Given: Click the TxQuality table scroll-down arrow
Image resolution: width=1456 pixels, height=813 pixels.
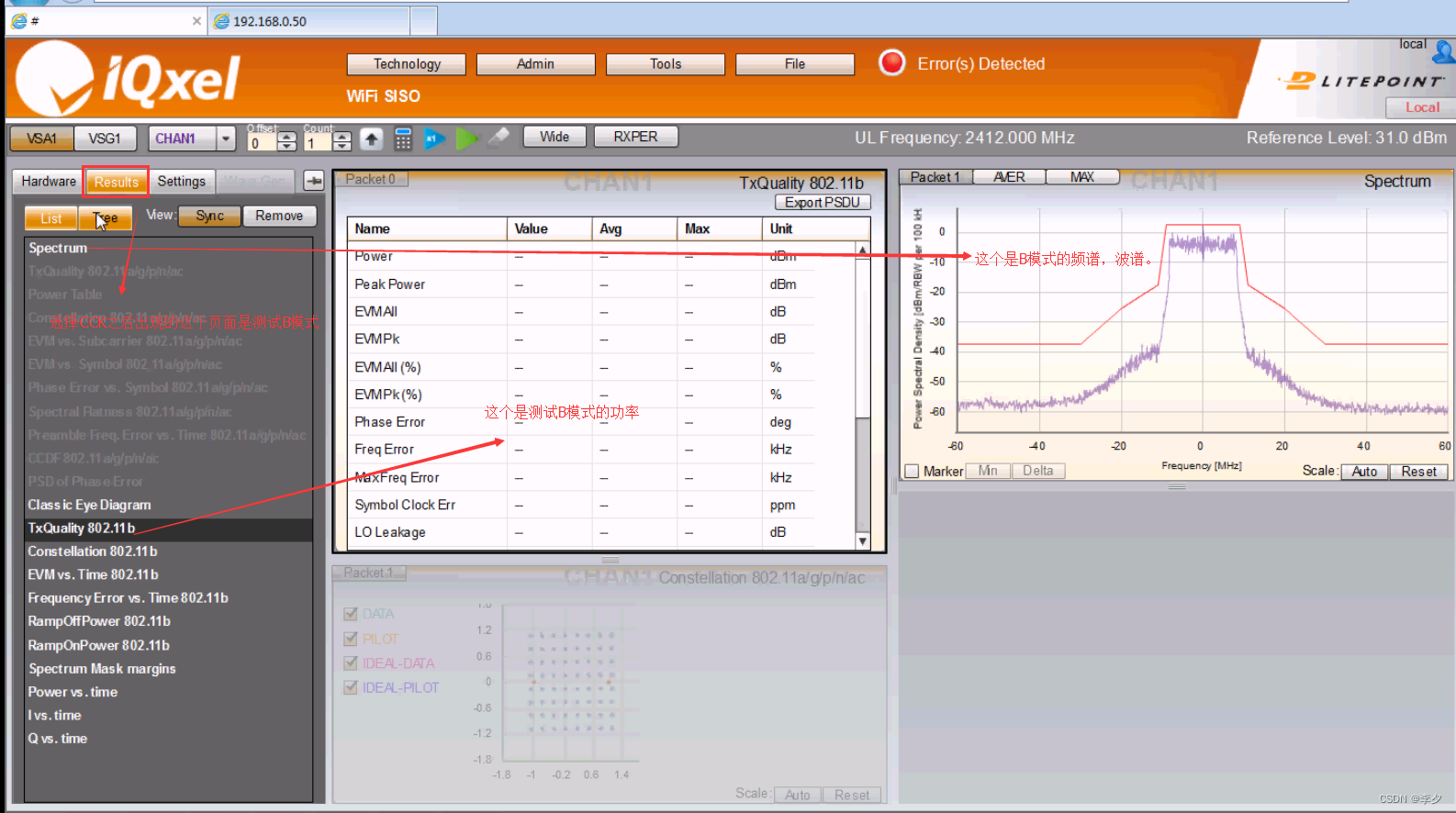Looking at the screenshot, I should 862,541.
